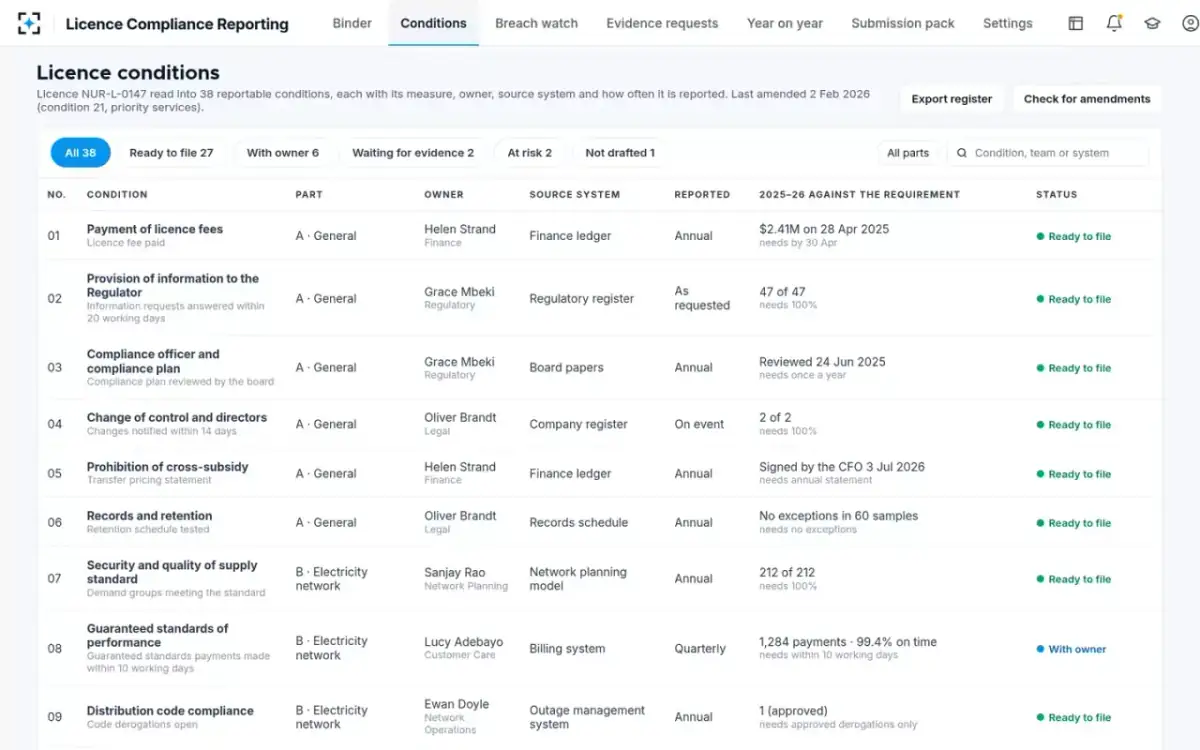Click the search magnifier icon
Image resolution: width=1200 pixels, height=750 pixels.
coord(962,153)
